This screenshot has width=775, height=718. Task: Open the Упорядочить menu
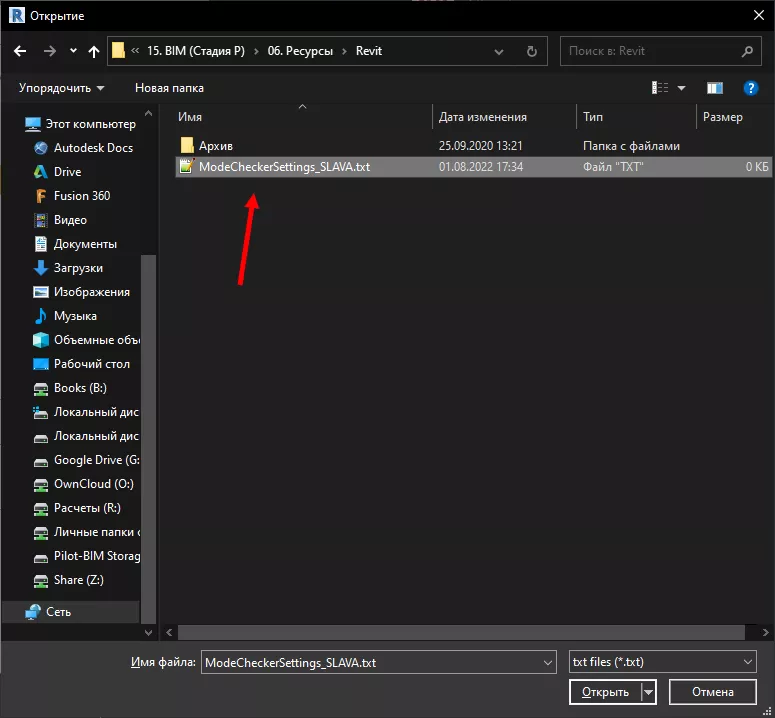point(61,88)
